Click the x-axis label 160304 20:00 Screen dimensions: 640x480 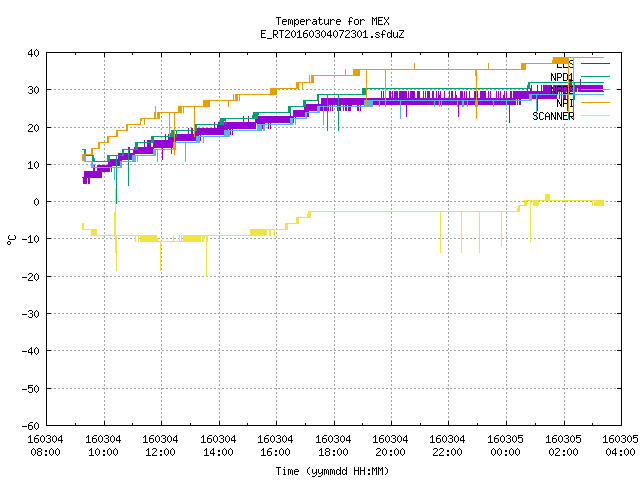click(391, 446)
